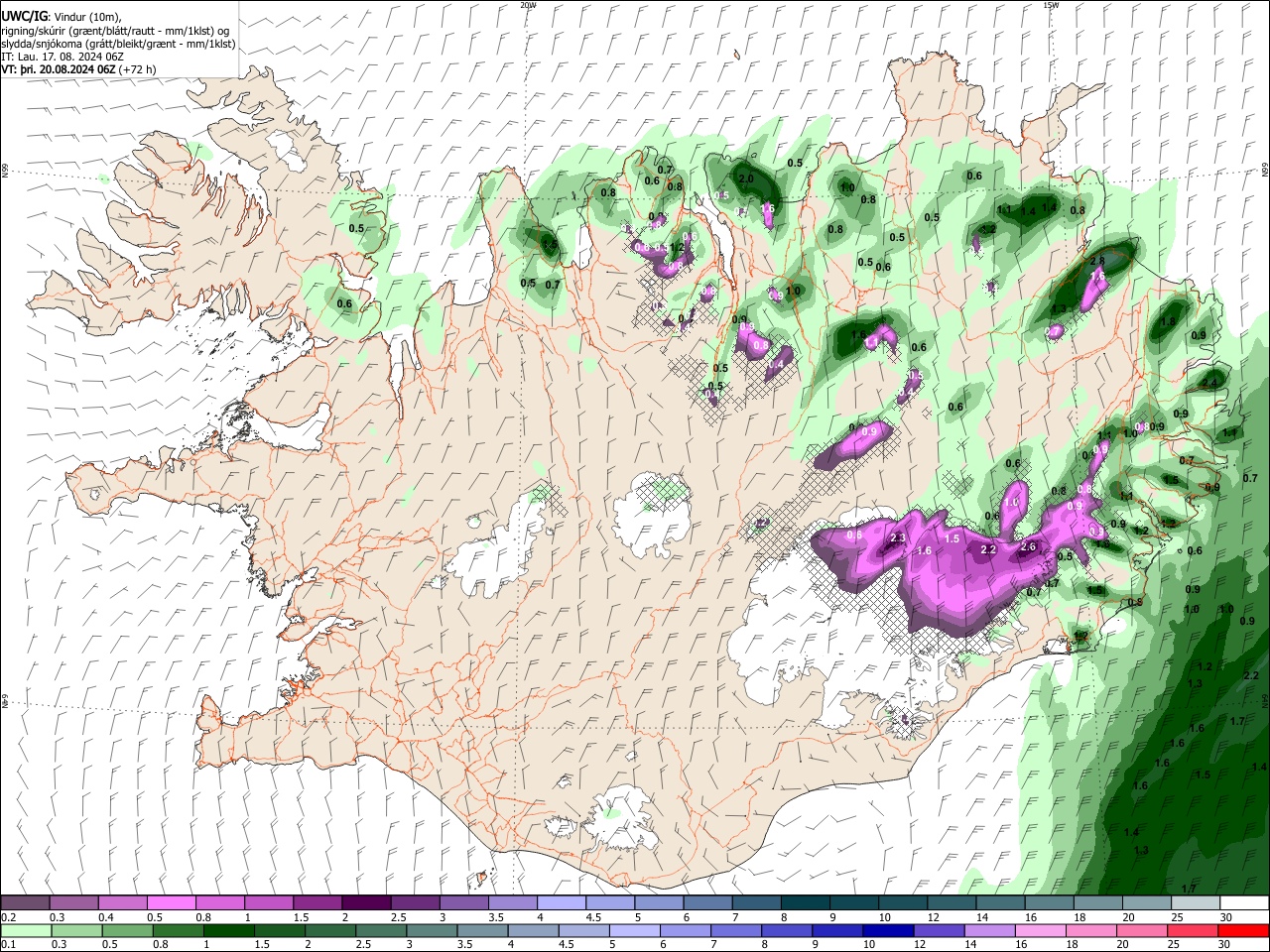Viewport: 1270px width, 952px height.
Task: Click the bright pink 0.5 swatch in upper legend
Action: (171, 903)
